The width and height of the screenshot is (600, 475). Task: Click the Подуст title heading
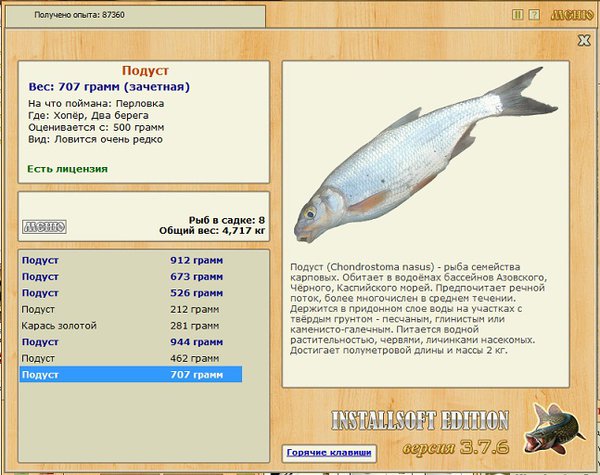[145, 70]
